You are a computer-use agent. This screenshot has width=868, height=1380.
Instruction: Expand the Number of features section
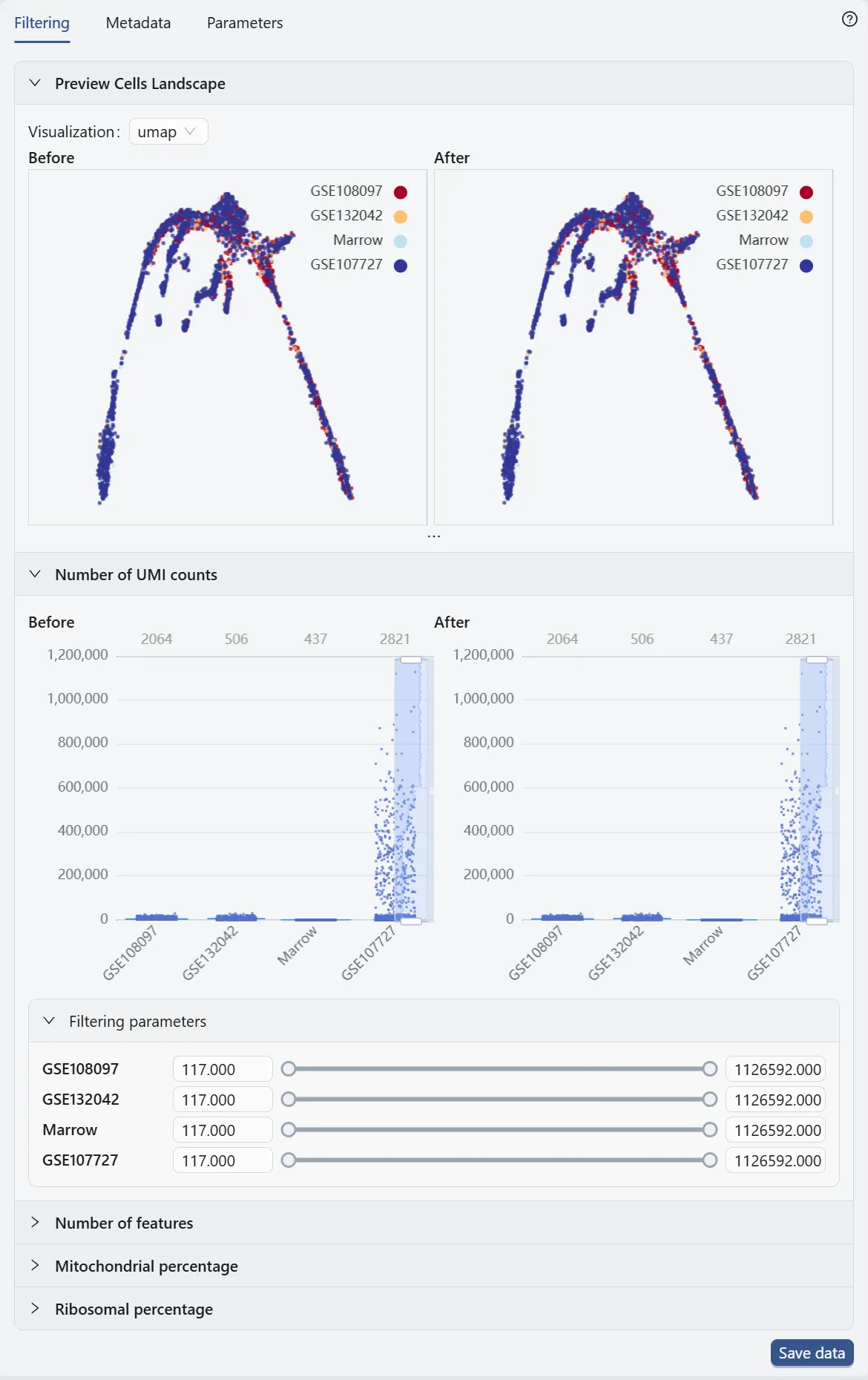point(35,1223)
